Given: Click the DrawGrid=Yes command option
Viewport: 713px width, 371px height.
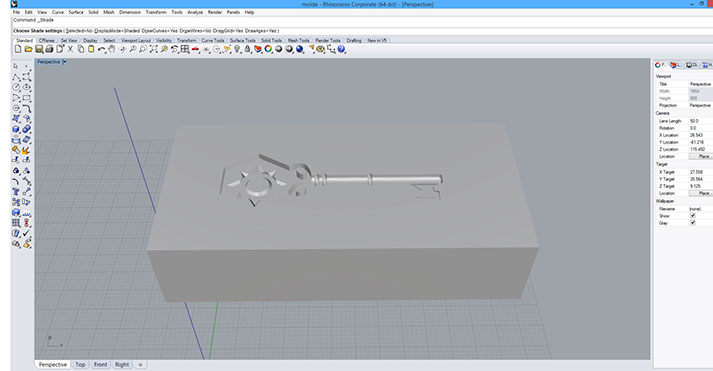Looking at the screenshot, I should point(227,31).
